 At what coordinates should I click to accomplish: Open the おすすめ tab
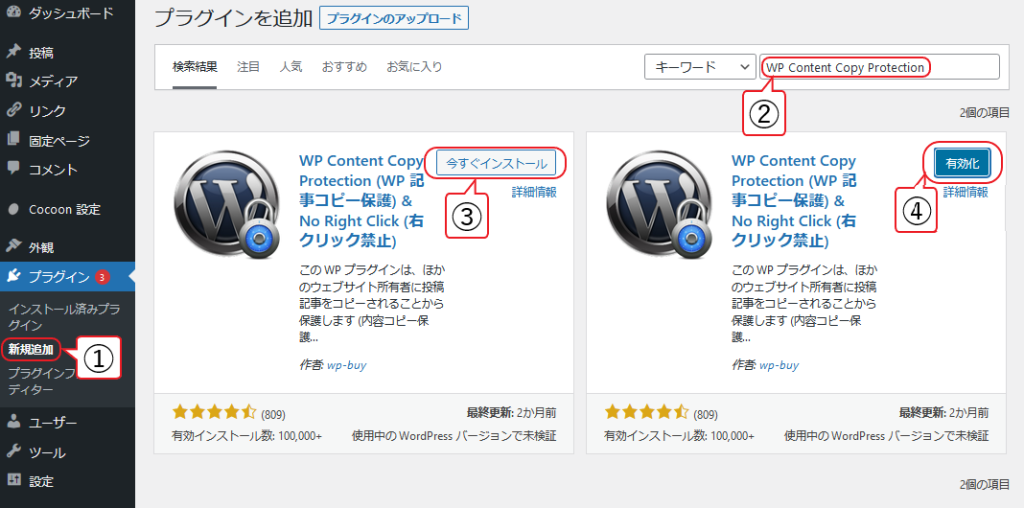click(344, 67)
